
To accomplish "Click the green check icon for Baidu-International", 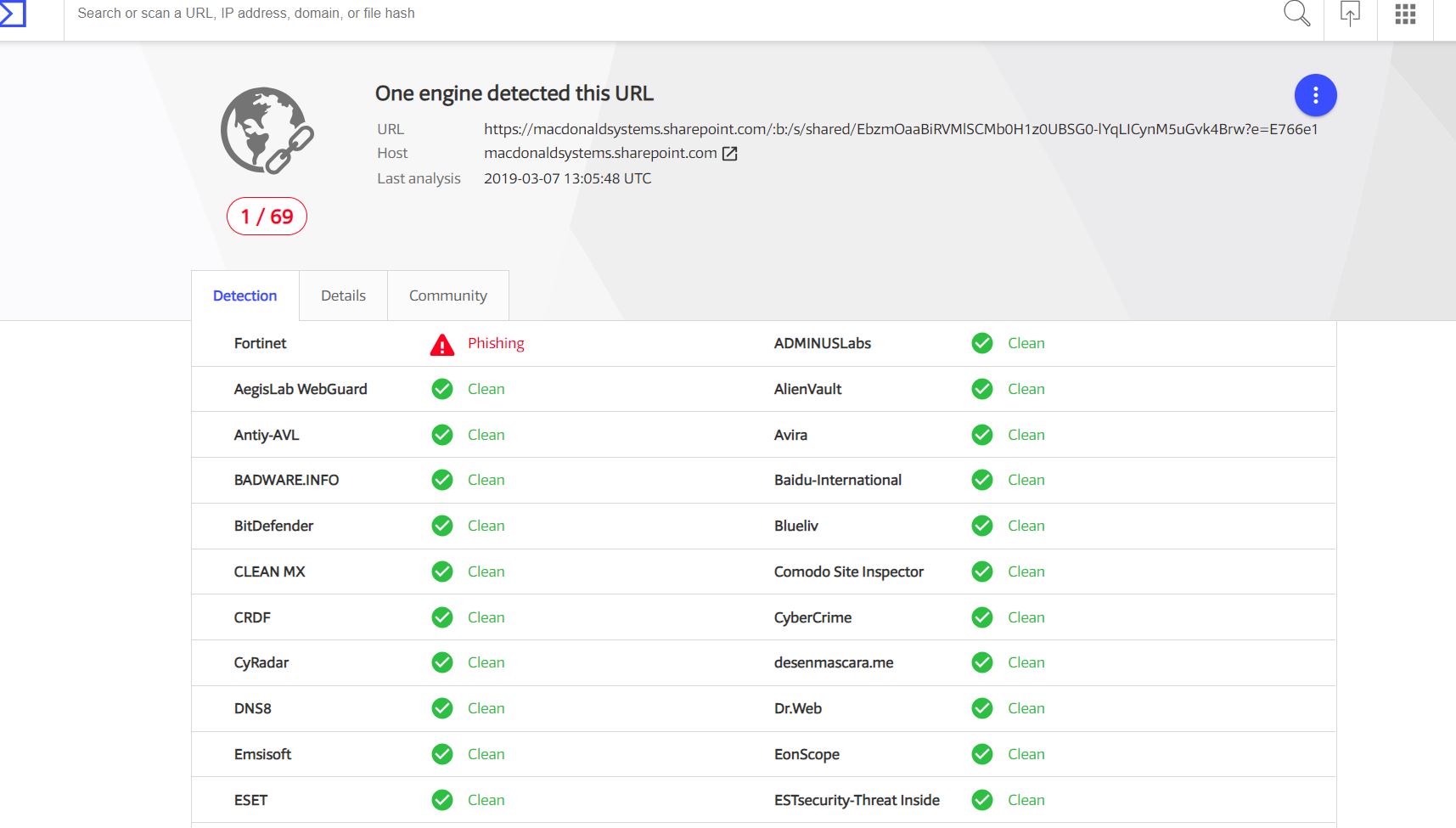I will 982,480.
